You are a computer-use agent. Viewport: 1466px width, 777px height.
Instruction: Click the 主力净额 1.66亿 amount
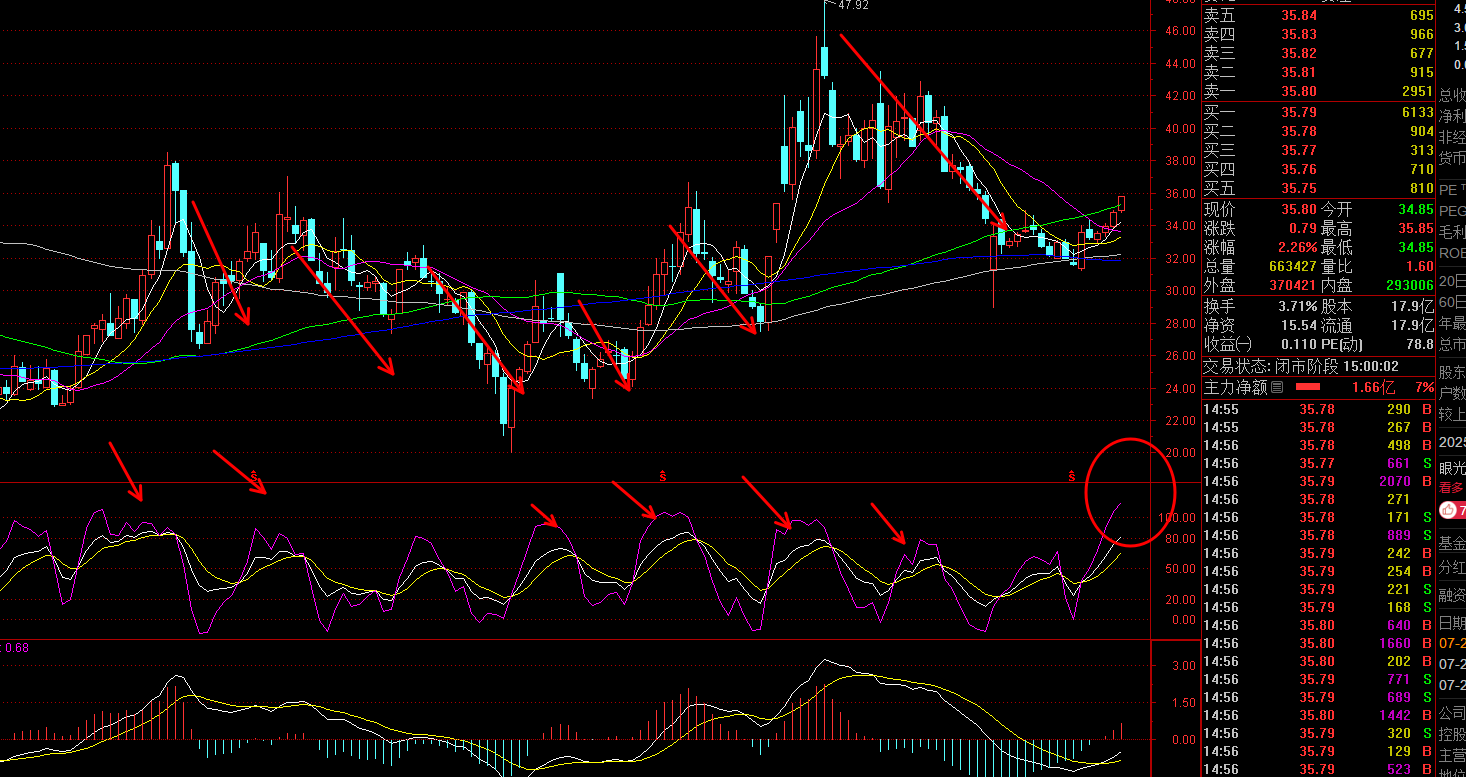click(1374, 387)
